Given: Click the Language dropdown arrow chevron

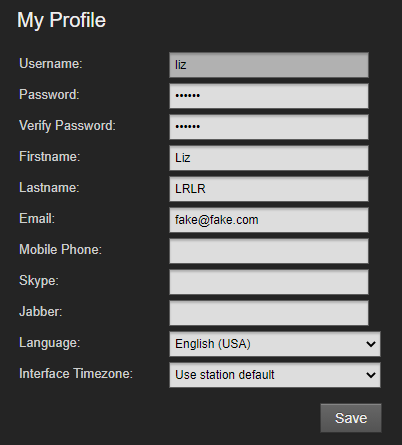Looking at the screenshot, I should coord(371,344).
